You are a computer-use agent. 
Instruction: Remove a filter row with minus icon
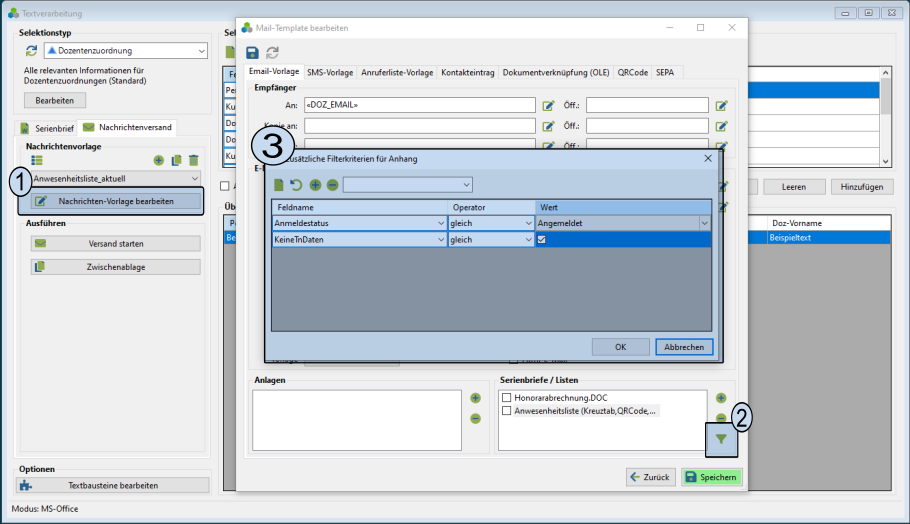pyautogui.click(x=333, y=185)
